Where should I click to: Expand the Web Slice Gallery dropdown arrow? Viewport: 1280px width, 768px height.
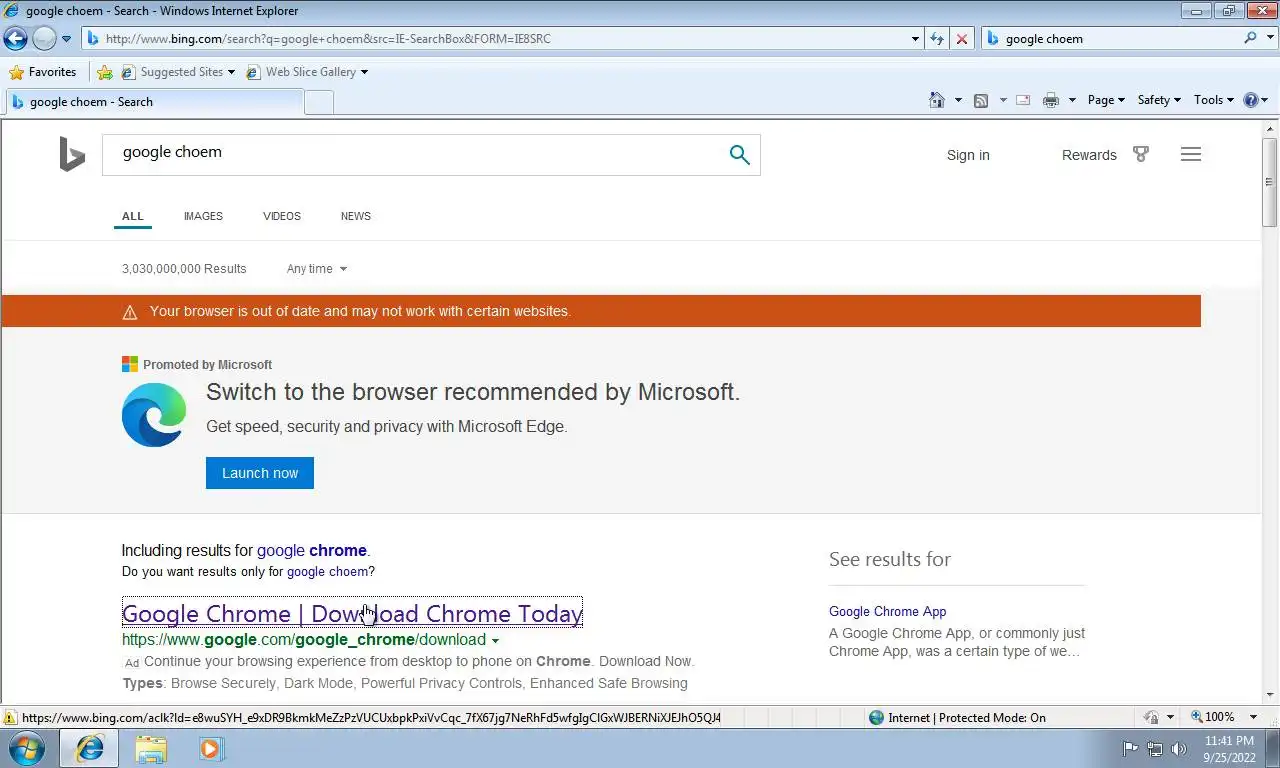(x=364, y=72)
